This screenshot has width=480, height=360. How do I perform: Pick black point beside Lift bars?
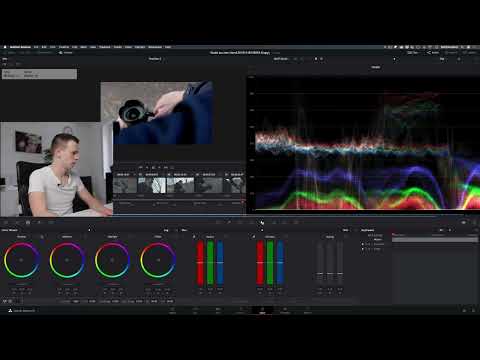194,237
